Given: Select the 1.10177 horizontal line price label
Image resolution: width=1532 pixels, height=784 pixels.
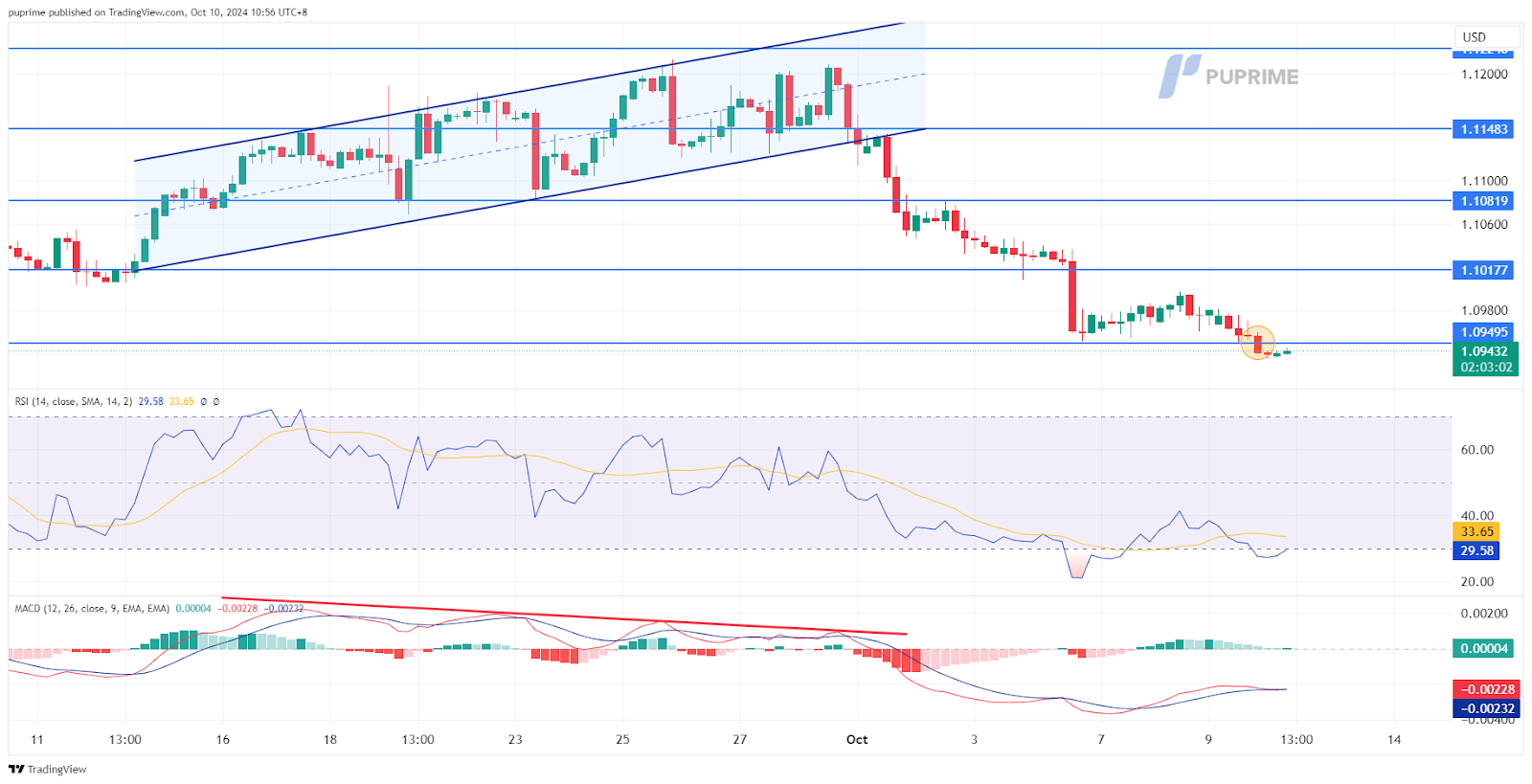Looking at the screenshot, I should tap(1483, 270).
